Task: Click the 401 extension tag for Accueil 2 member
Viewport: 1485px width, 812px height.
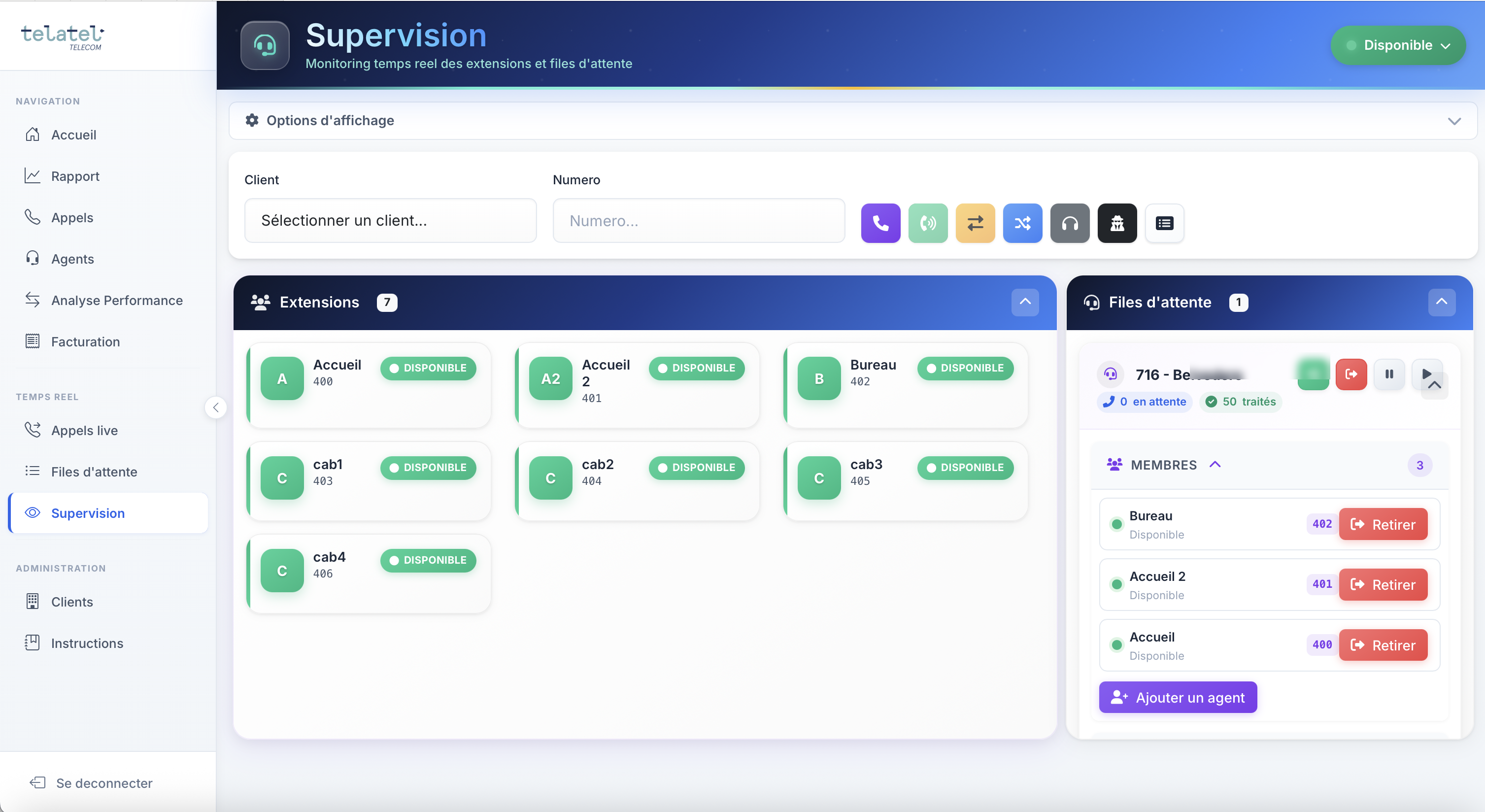Action: pos(1322,584)
